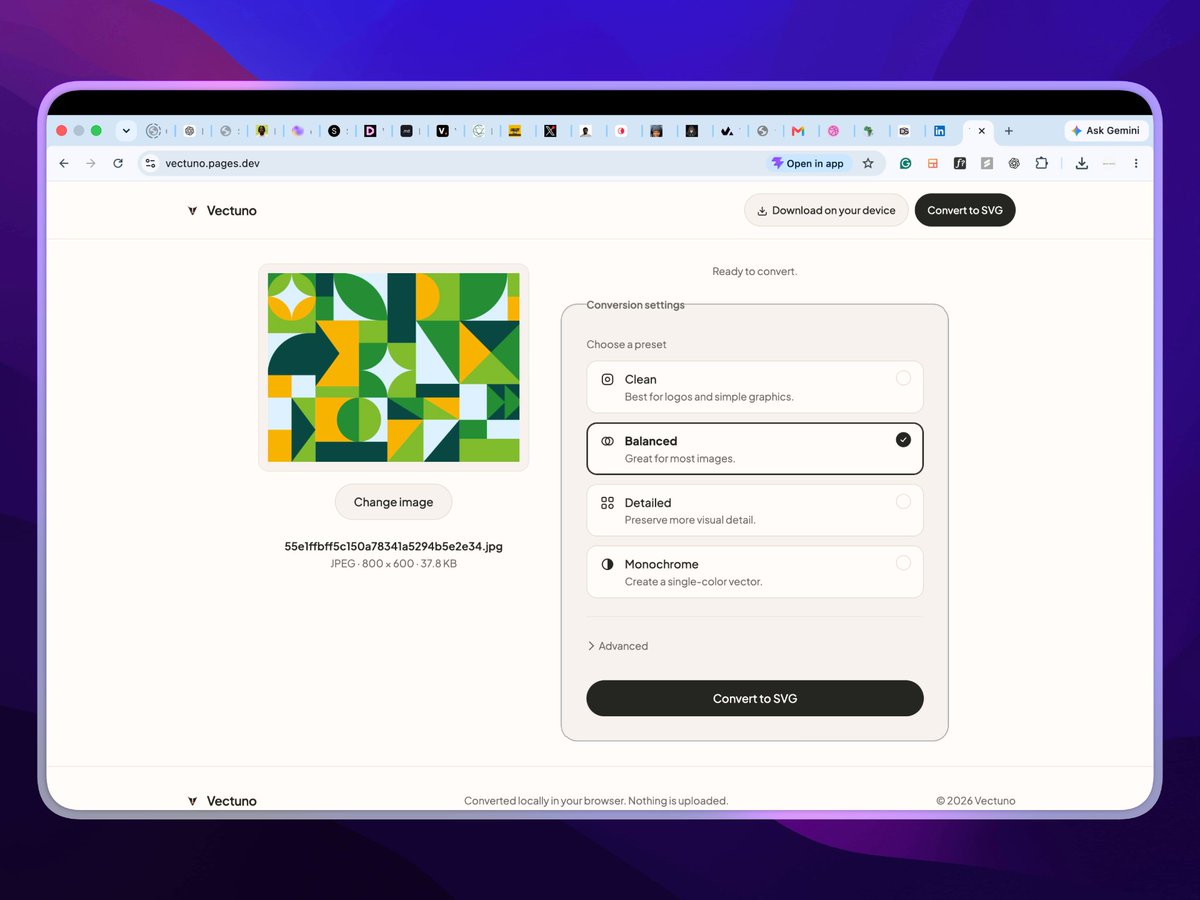The height and width of the screenshot is (900, 1200).
Task: Open the Extensions puzzle icon
Action: click(1041, 163)
